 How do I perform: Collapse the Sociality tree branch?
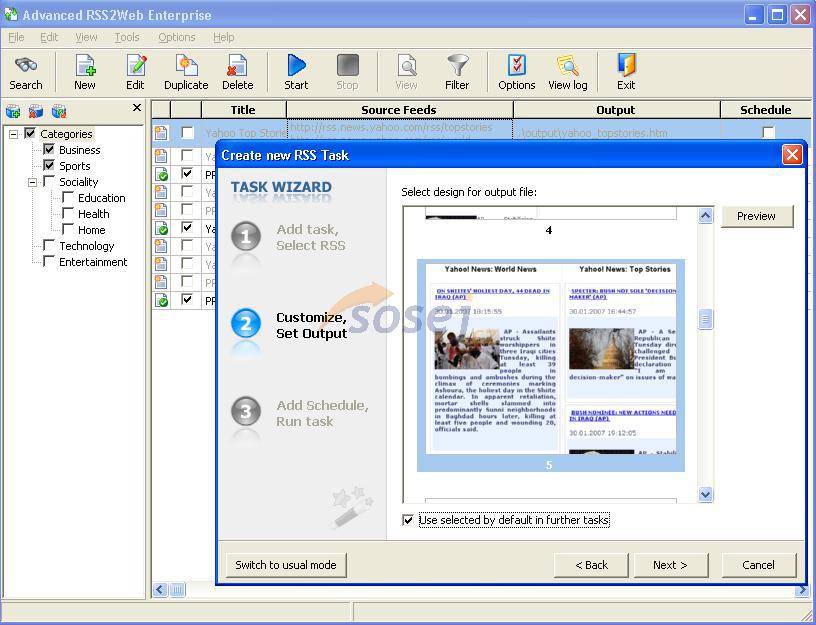point(32,182)
